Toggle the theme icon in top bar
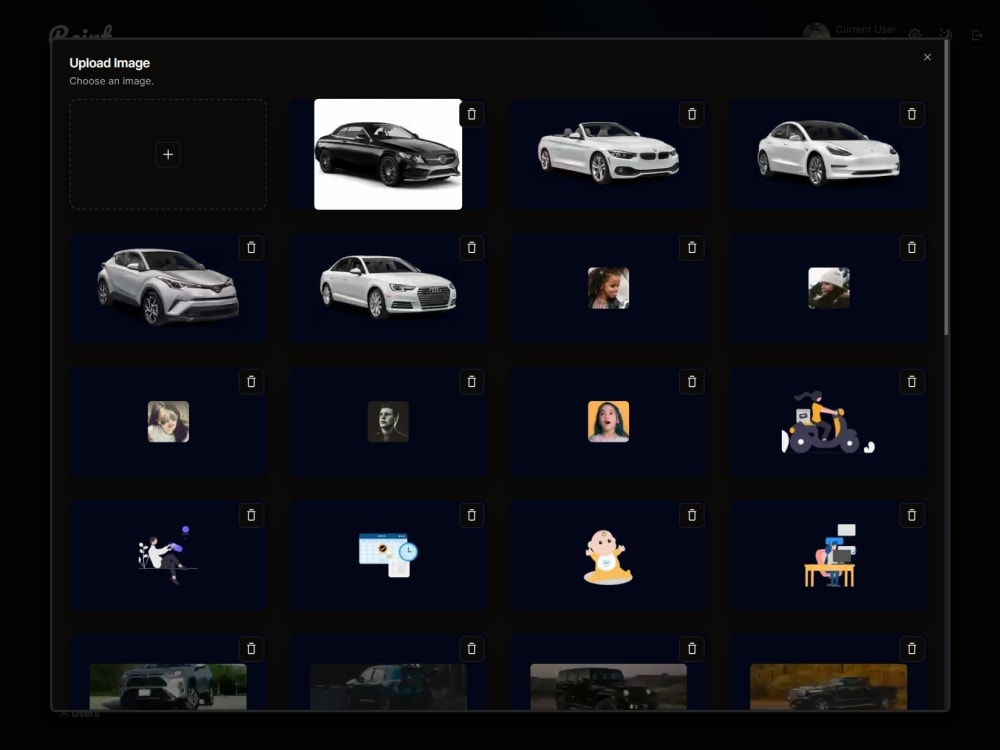This screenshot has width=1000, height=750. coord(946,34)
